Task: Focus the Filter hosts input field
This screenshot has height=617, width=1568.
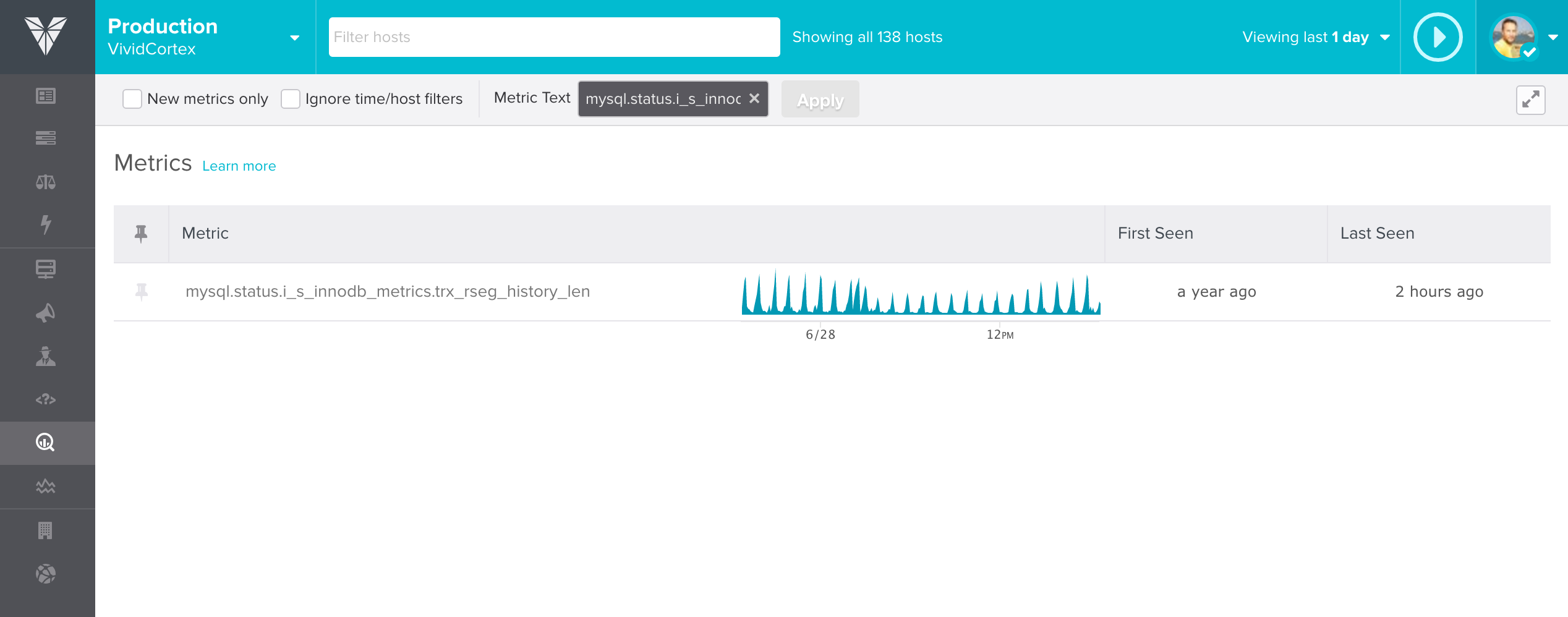Action: tap(555, 37)
